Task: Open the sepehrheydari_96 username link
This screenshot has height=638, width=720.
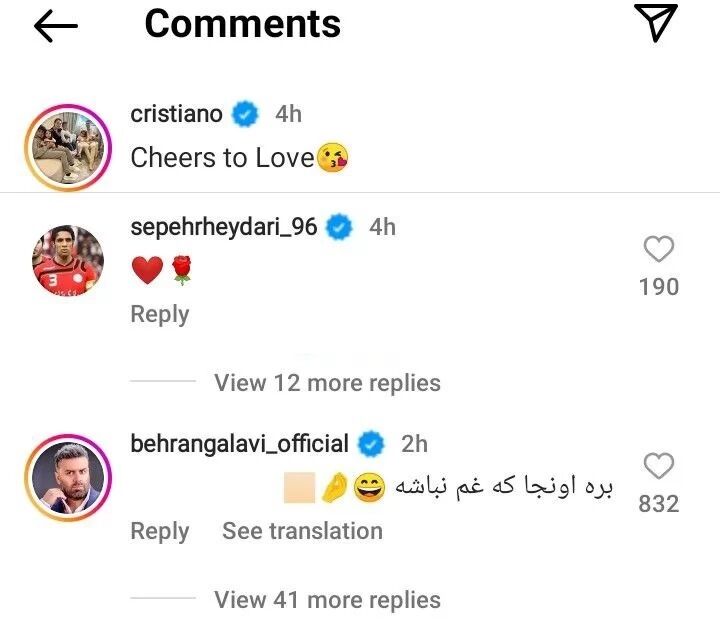Action: [224, 227]
